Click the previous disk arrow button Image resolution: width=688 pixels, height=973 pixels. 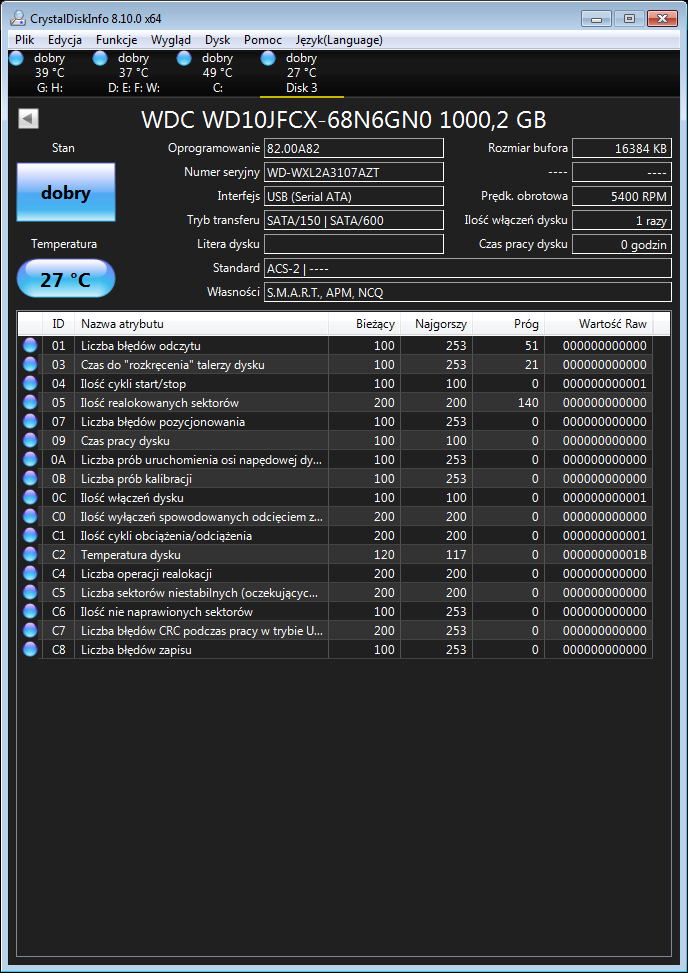[29, 119]
